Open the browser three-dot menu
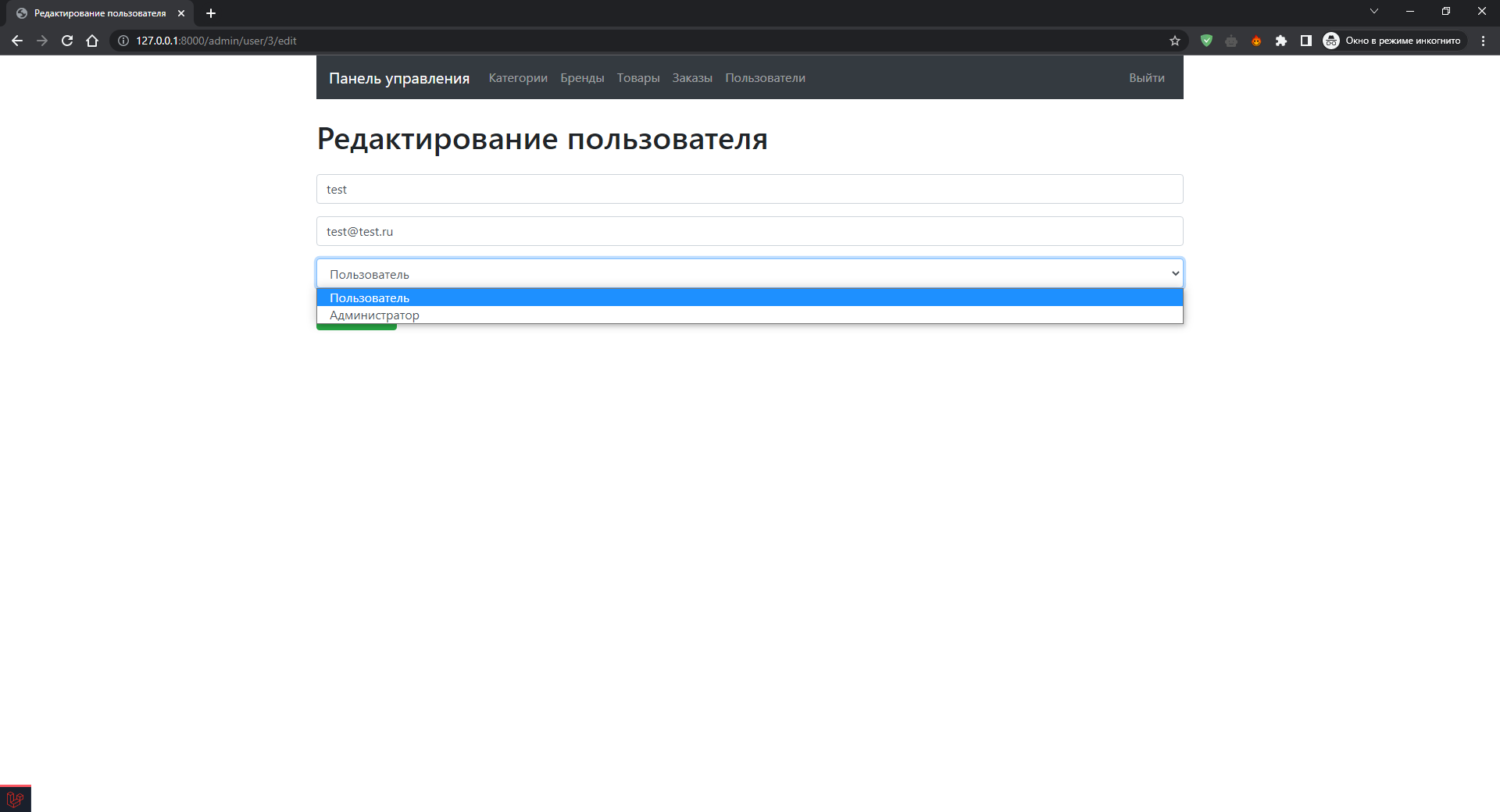Screen dimensions: 1500x812 (1484, 41)
